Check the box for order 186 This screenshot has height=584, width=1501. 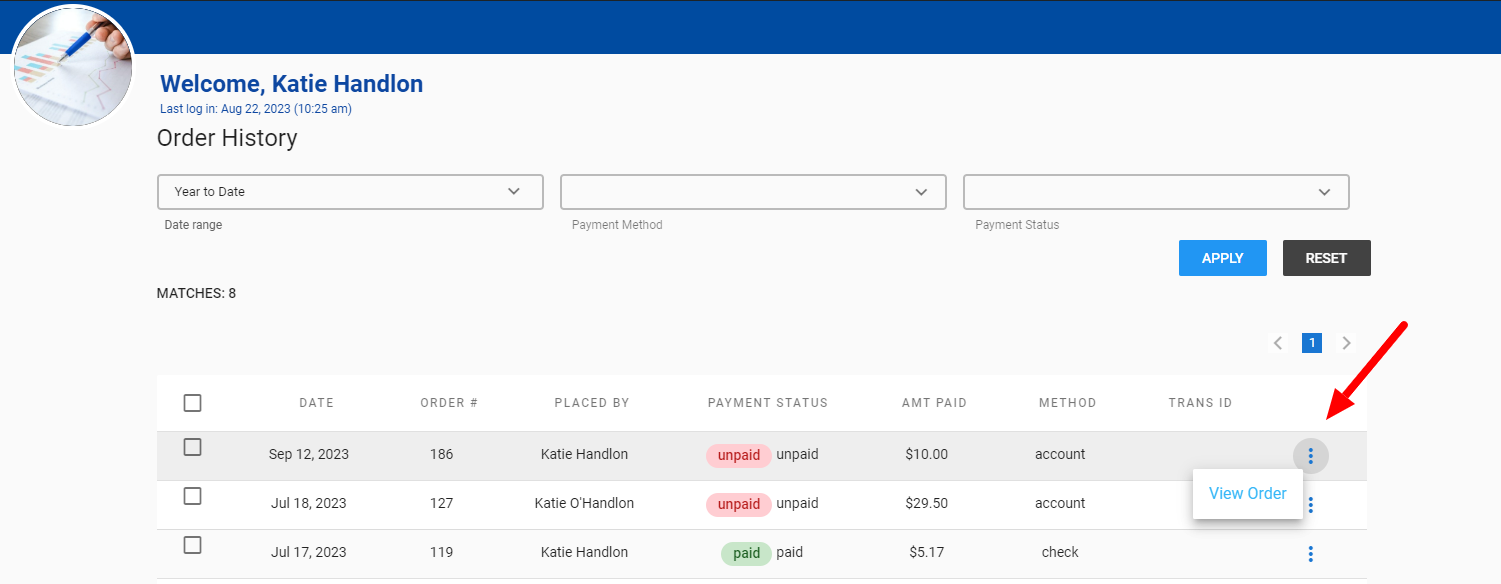tap(193, 447)
